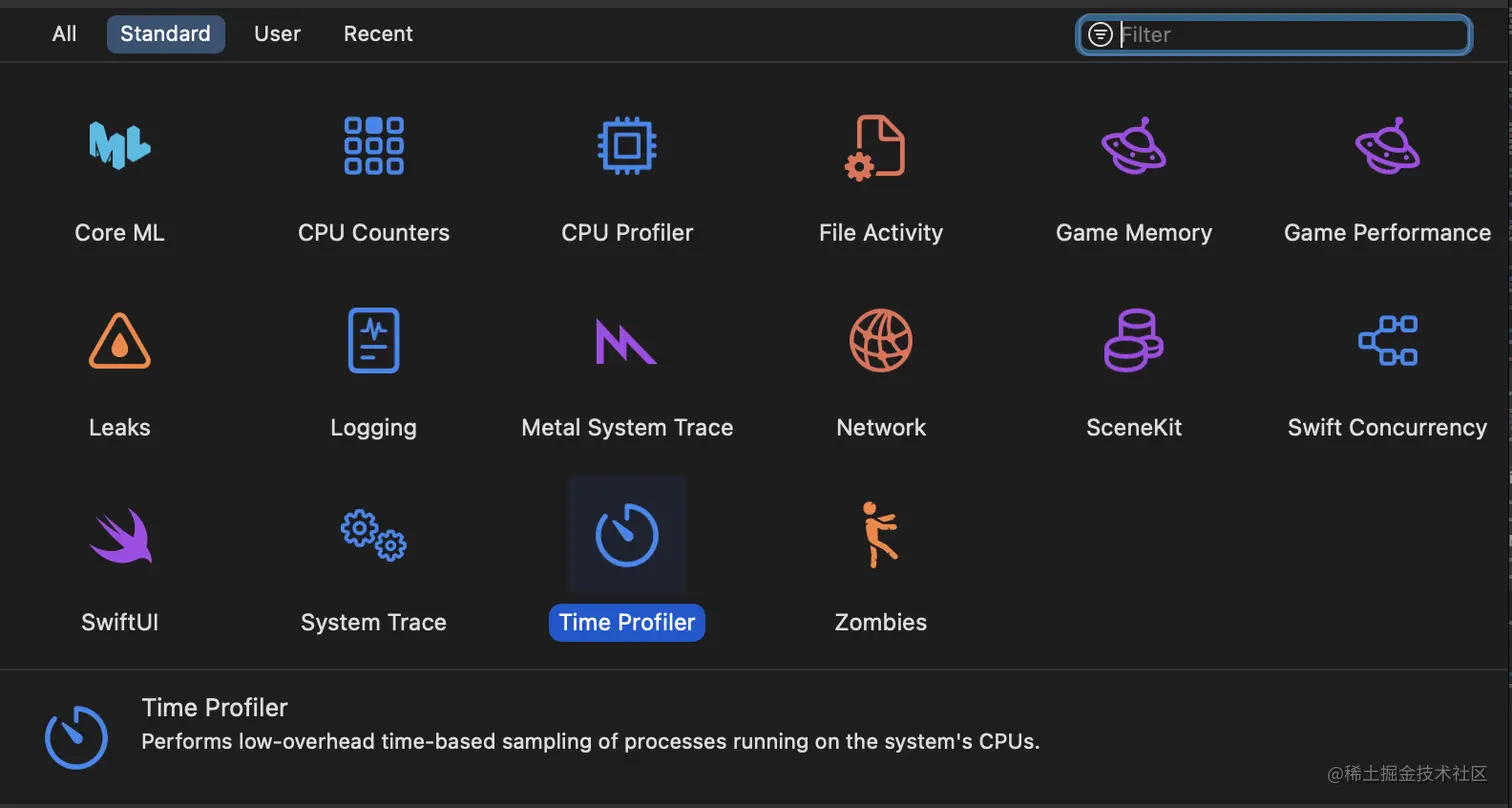Choose the Game Performance UFO icon

tap(1387, 146)
